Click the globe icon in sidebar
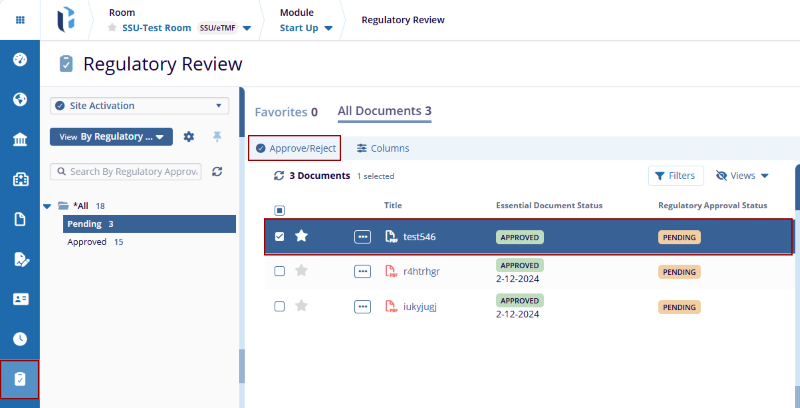The image size is (800, 408). pyautogui.click(x=20, y=99)
